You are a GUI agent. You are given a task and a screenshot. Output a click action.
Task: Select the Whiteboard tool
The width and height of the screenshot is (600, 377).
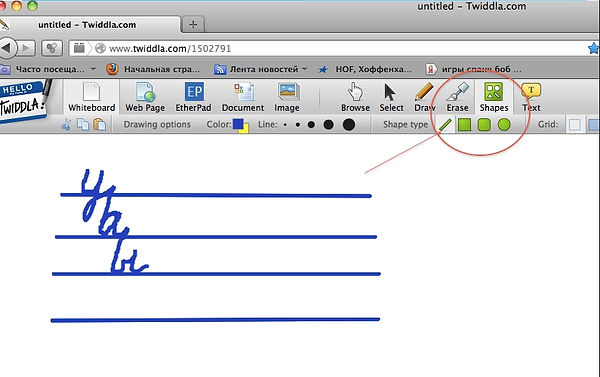pyautogui.click(x=91, y=98)
